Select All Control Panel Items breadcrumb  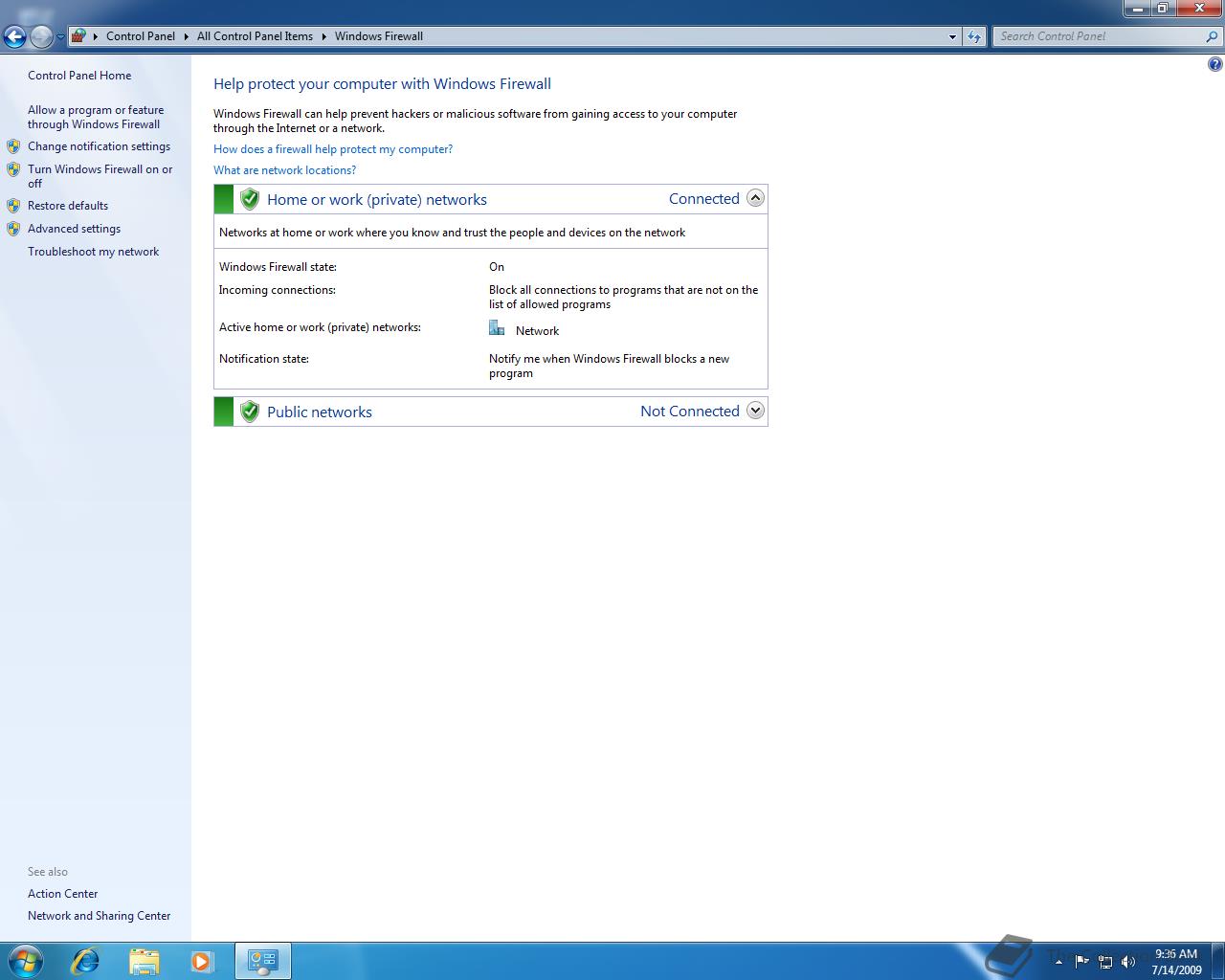(255, 36)
